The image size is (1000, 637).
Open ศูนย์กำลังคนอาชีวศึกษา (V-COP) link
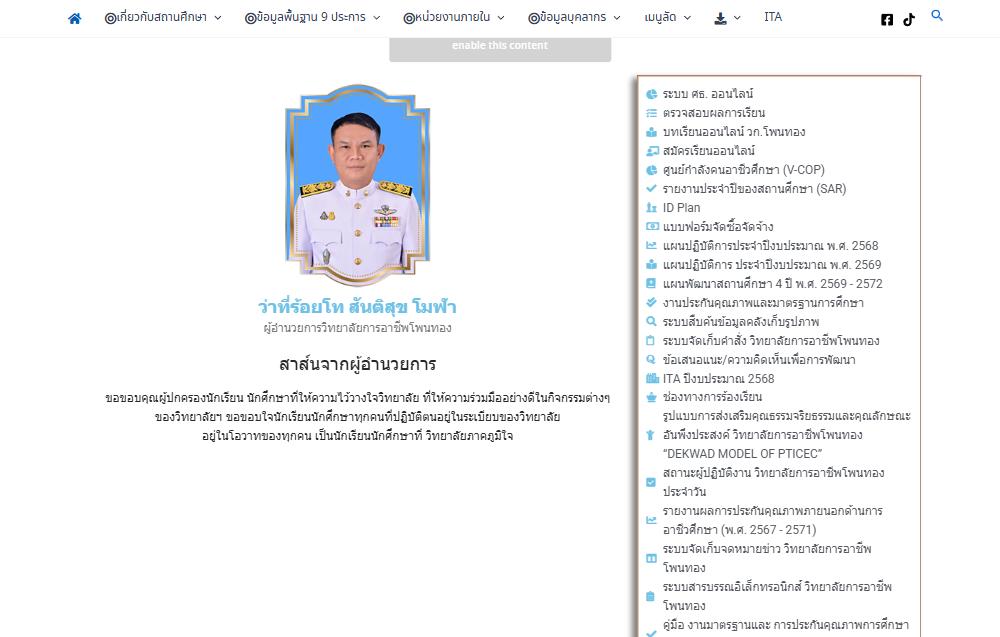tap(744, 170)
